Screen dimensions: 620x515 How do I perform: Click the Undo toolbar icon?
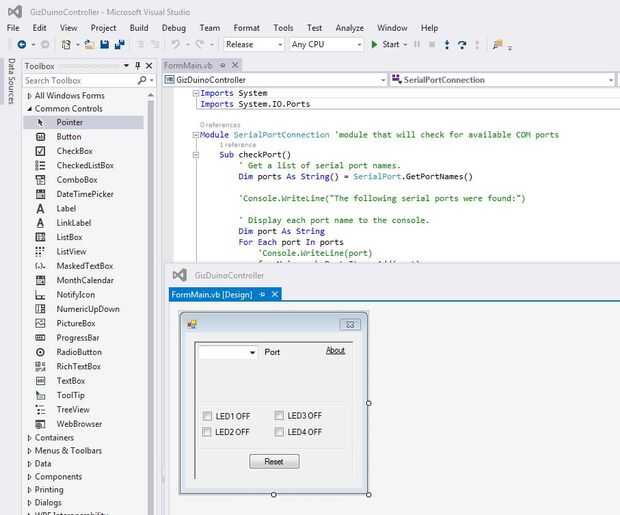click(176, 45)
